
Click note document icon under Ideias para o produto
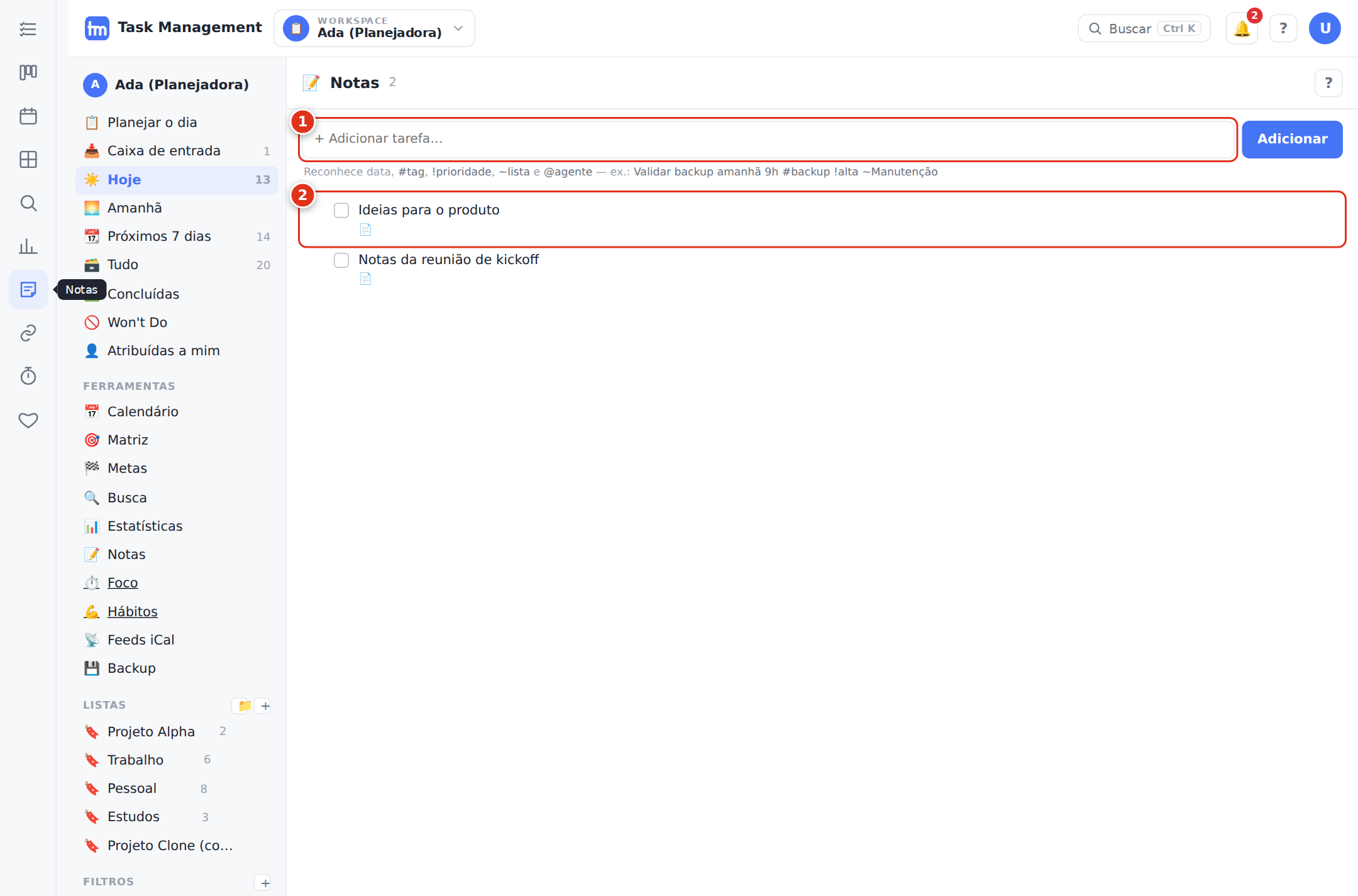(x=365, y=230)
